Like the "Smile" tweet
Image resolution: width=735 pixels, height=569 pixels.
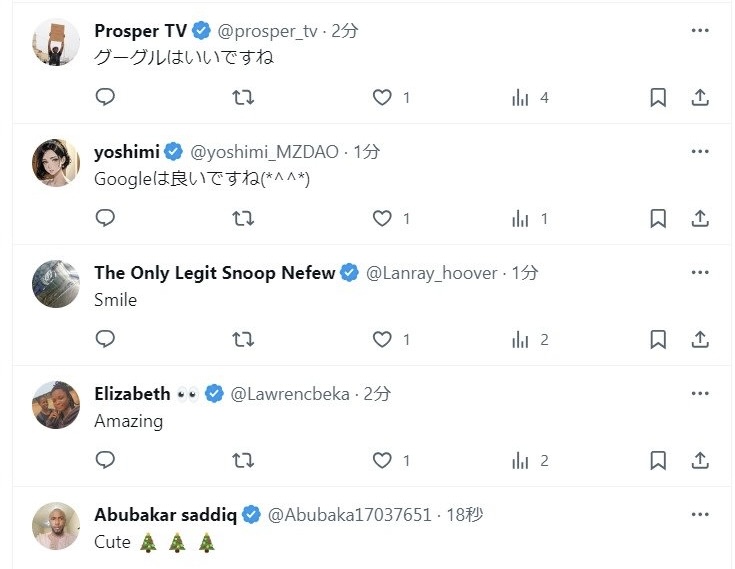[382, 339]
